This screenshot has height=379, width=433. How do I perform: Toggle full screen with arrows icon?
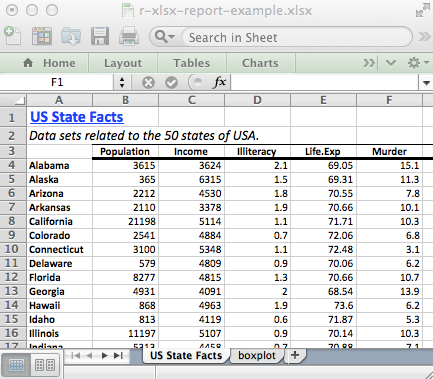click(423, 10)
